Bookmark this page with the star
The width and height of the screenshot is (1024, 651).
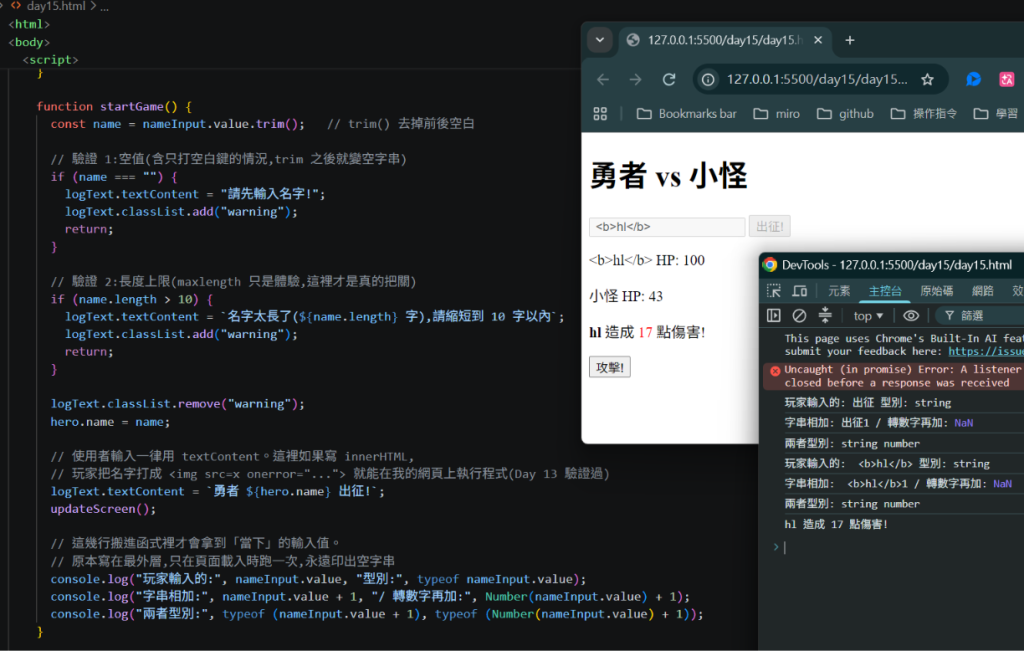[x=927, y=80]
